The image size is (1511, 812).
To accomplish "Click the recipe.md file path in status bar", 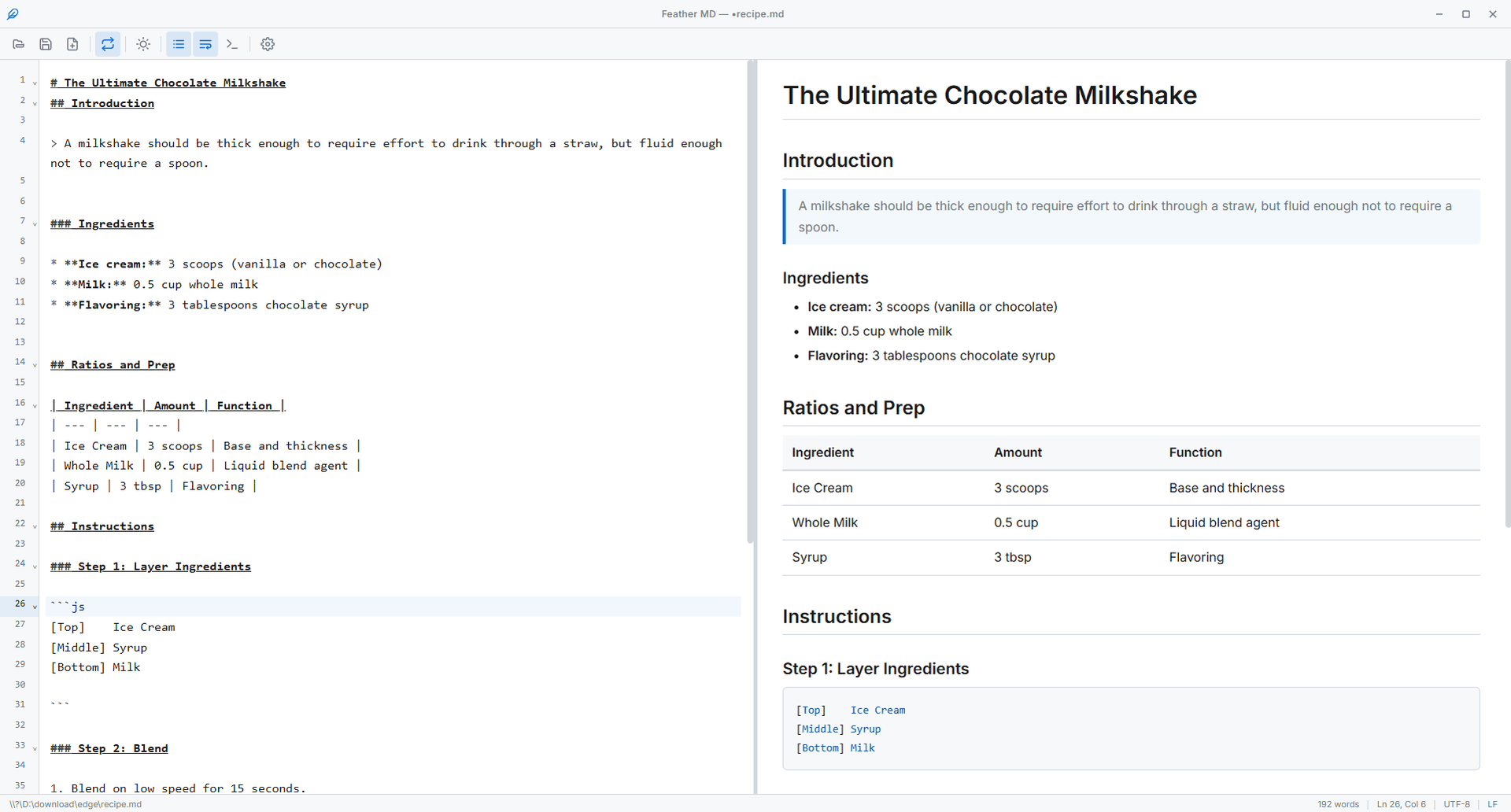I will (x=76, y=804).
